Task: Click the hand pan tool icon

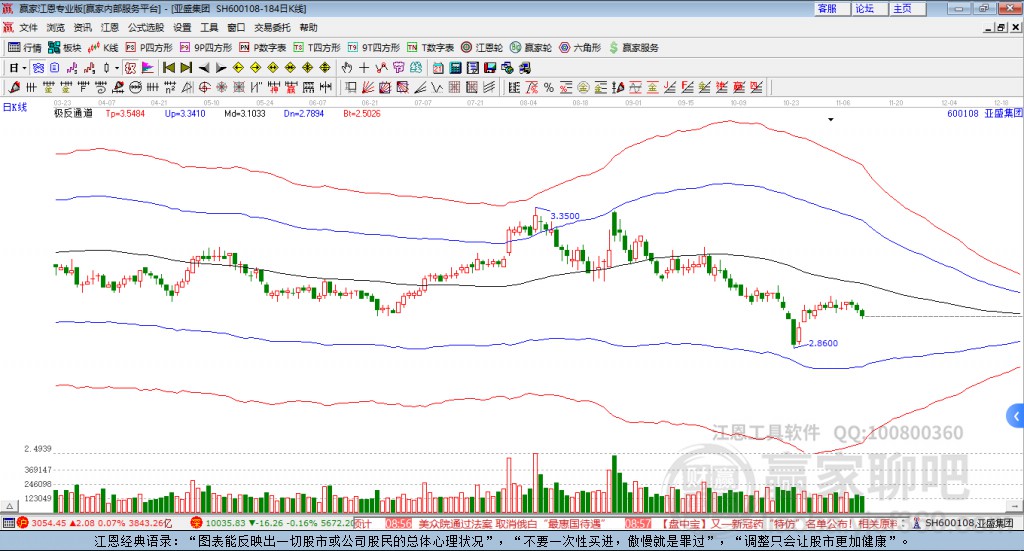Action: (x=347, y=68)
